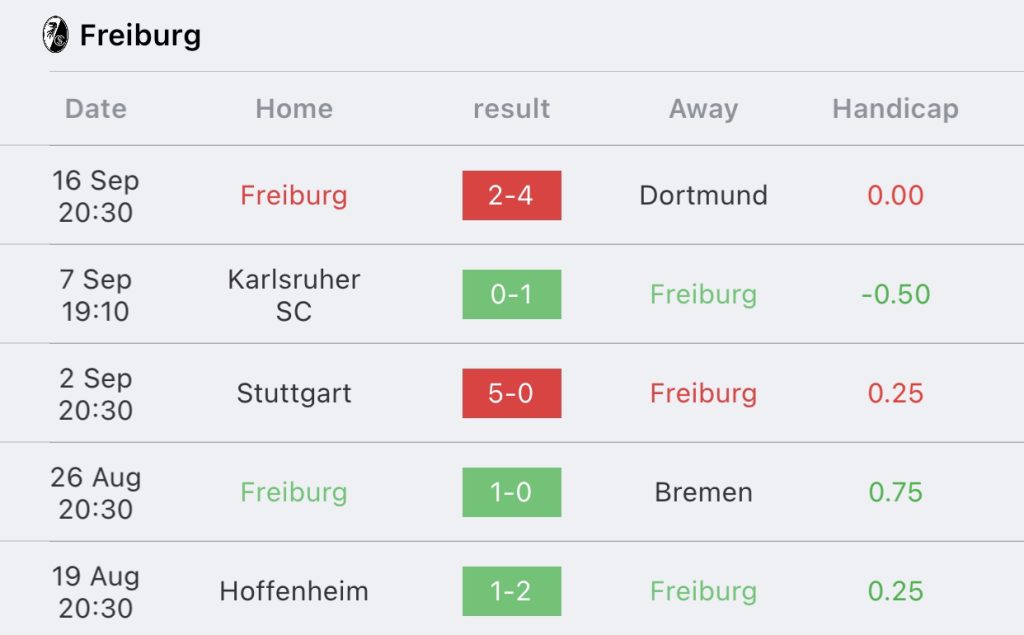Open the green 1-0 score badge
This screenshot has height=635, width=1024.
tap(511, 492)
